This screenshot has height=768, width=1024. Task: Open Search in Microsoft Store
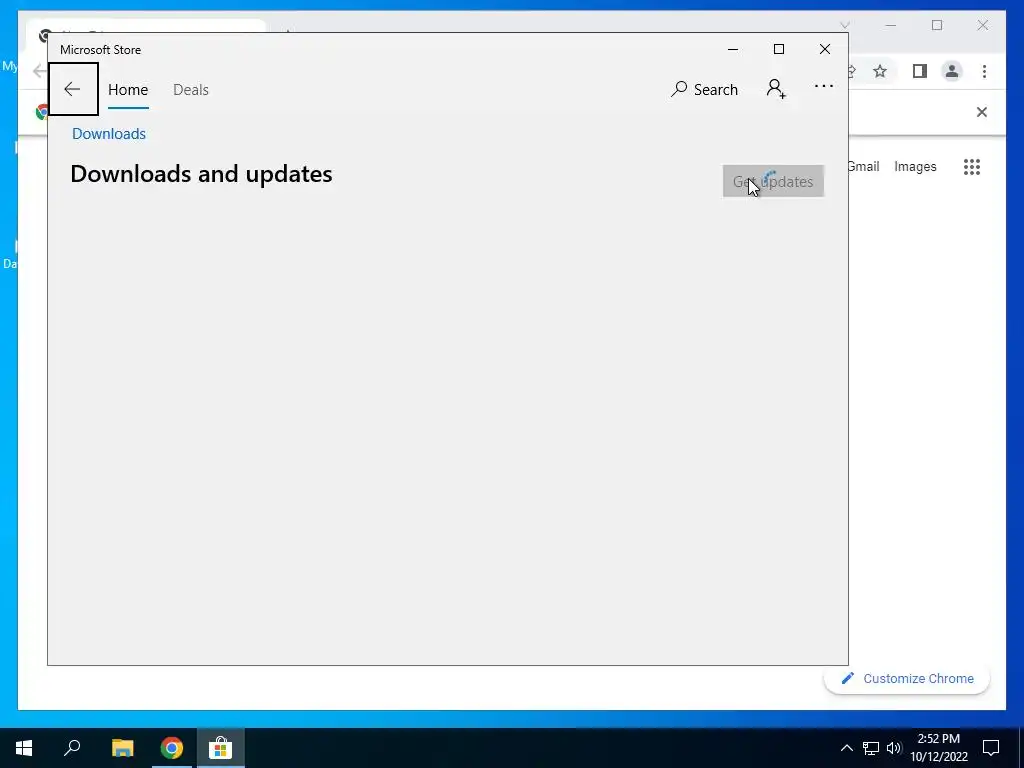704,89
